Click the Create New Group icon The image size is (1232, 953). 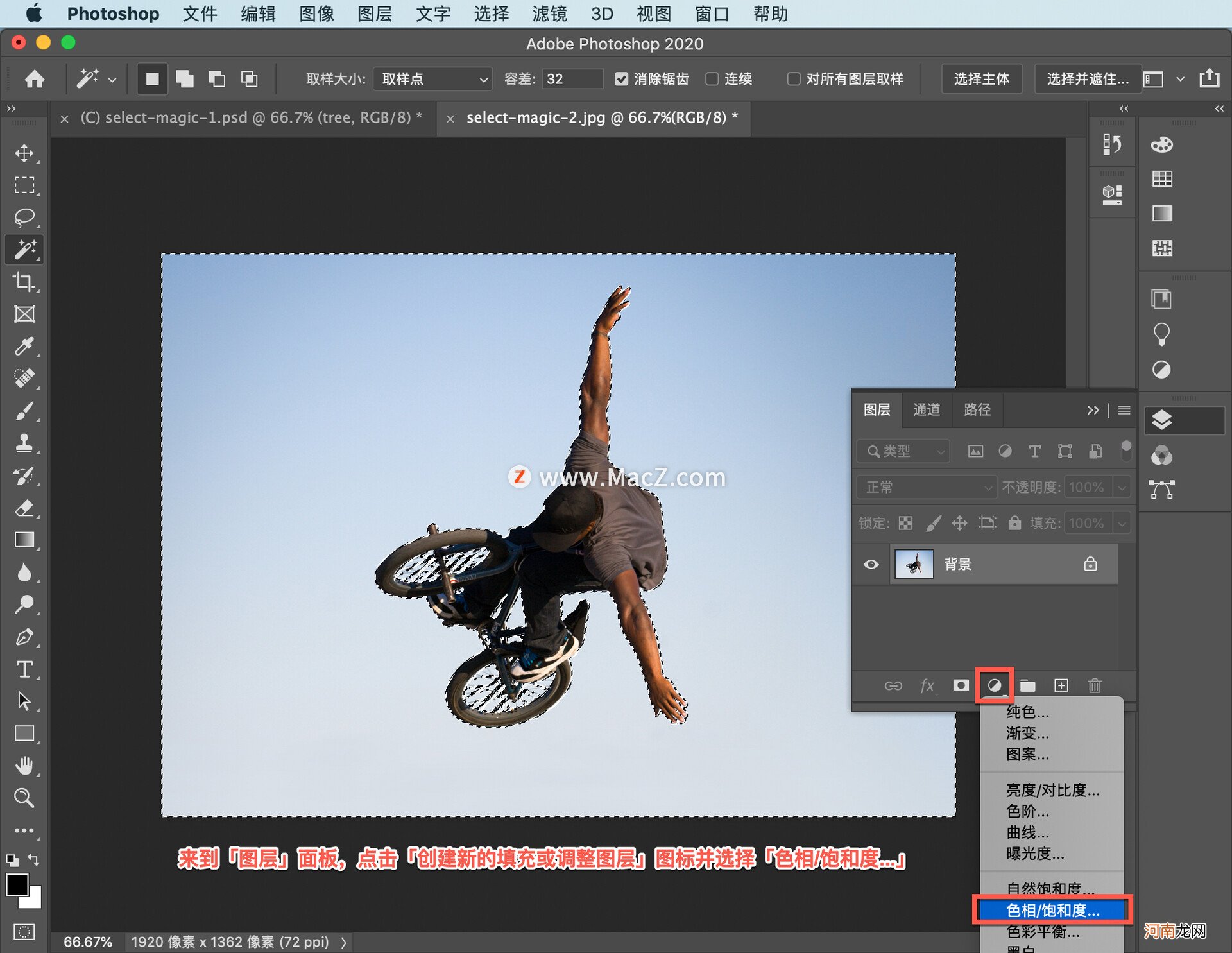coord(1030,685)
